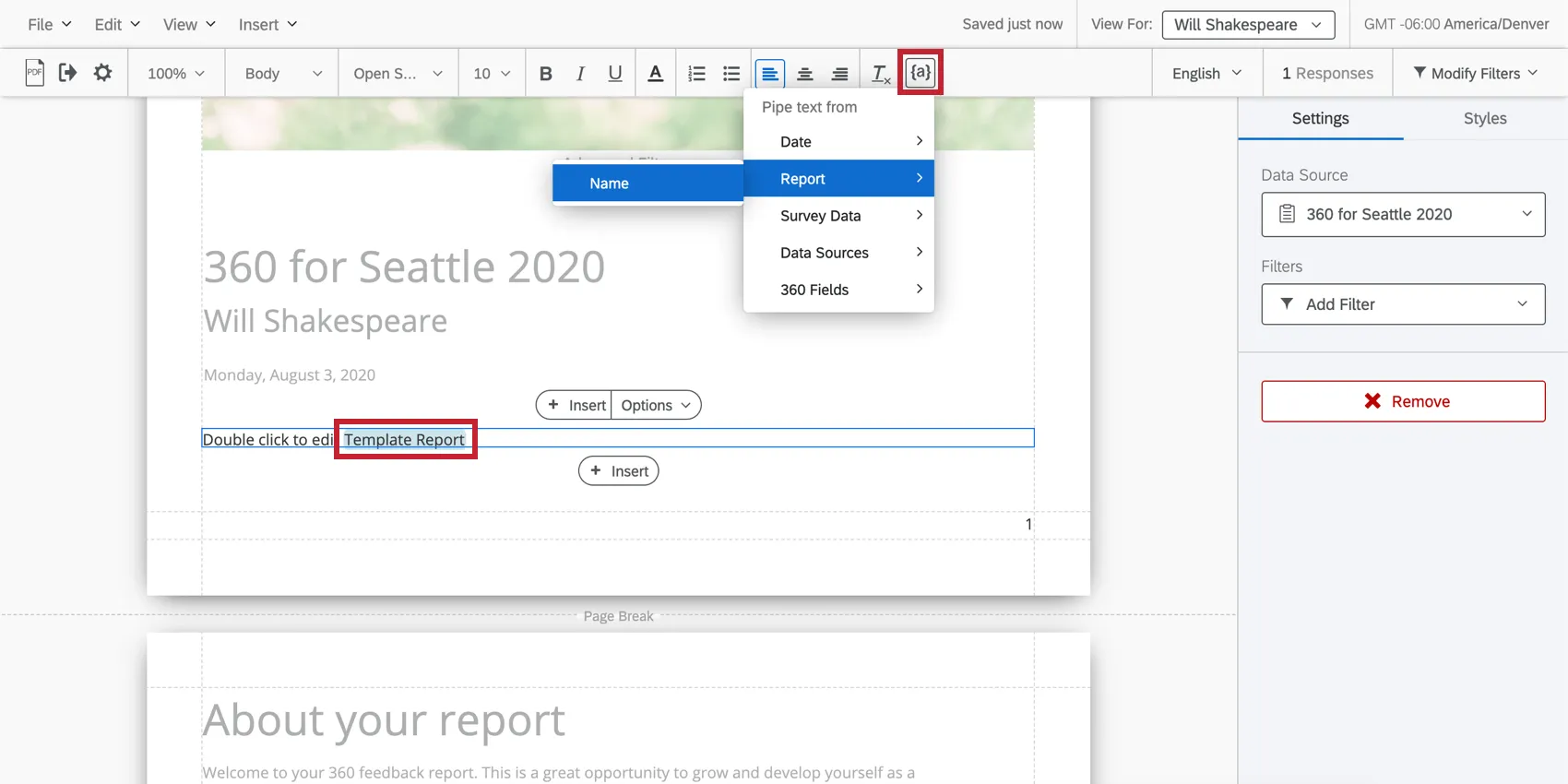Select left text alignment
1568x784 pixels.
click(769, 74)
